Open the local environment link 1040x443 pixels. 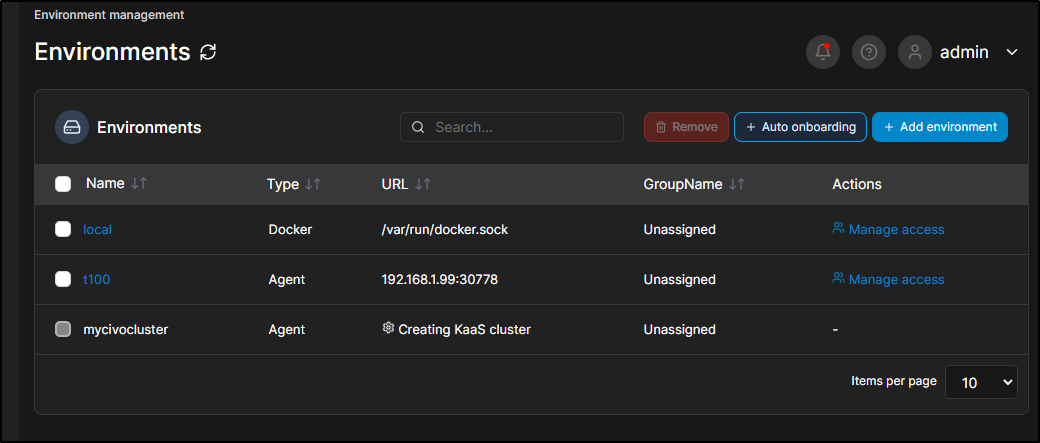pyautogui.click(x=98, y=229)
